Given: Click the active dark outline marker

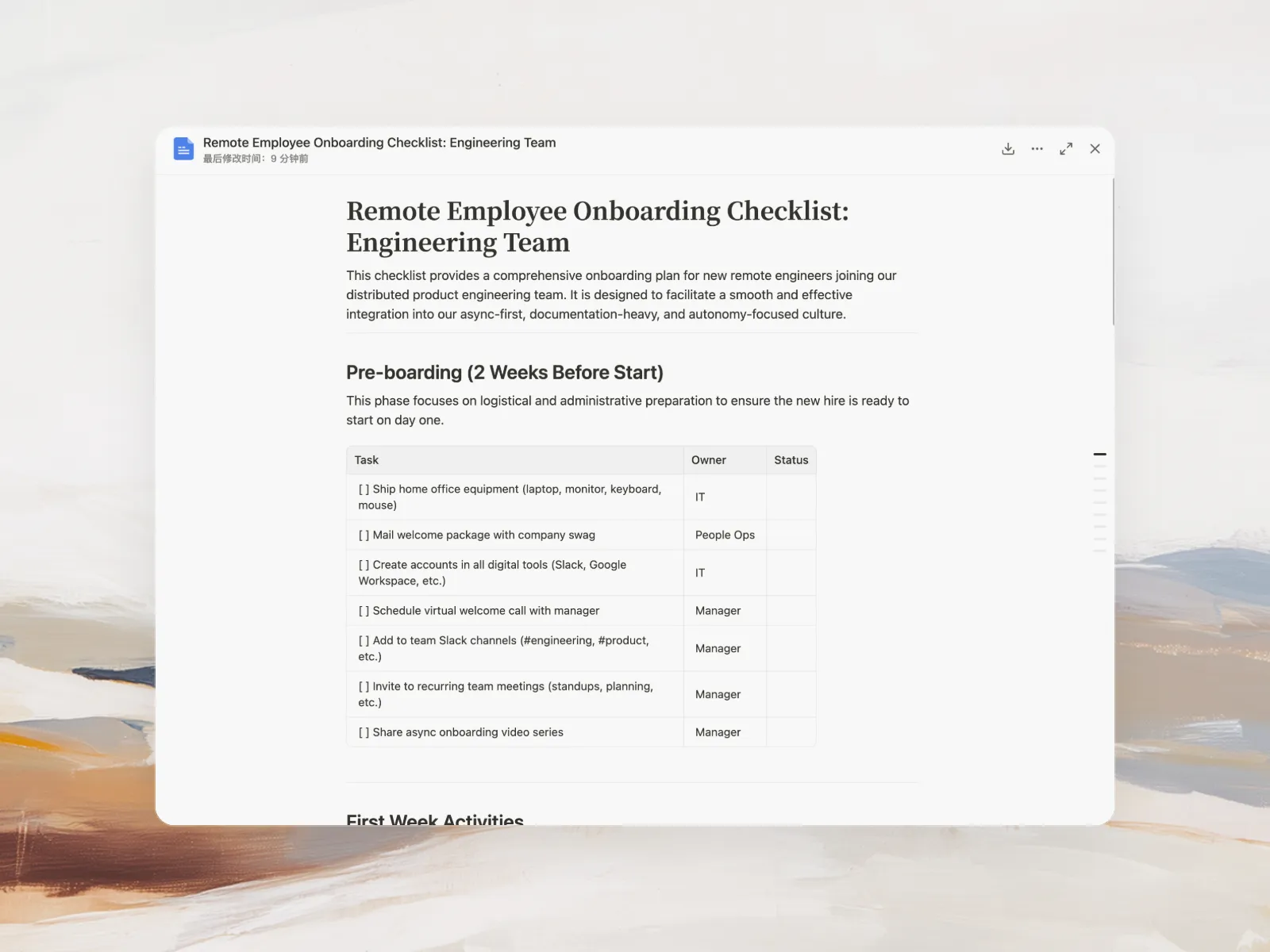Looking at the screenshot, I should click(1099, 455).
